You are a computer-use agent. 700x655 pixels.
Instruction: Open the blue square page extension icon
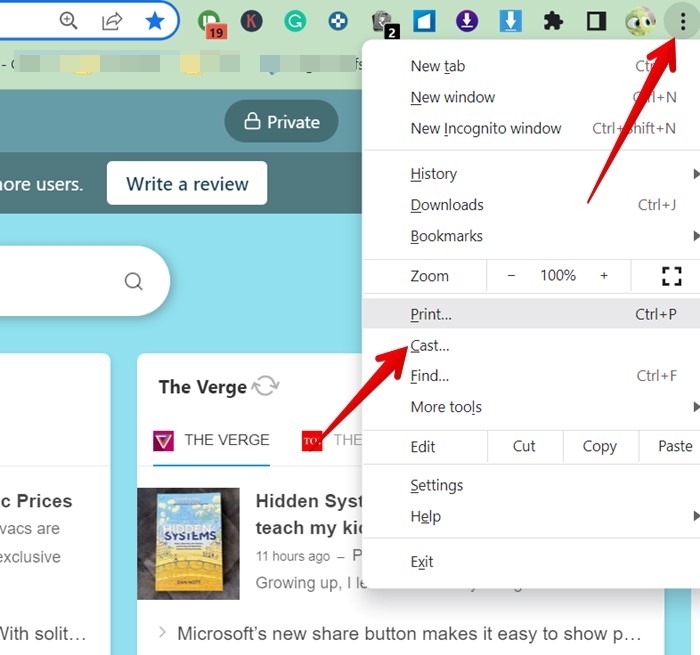[424, 21]
